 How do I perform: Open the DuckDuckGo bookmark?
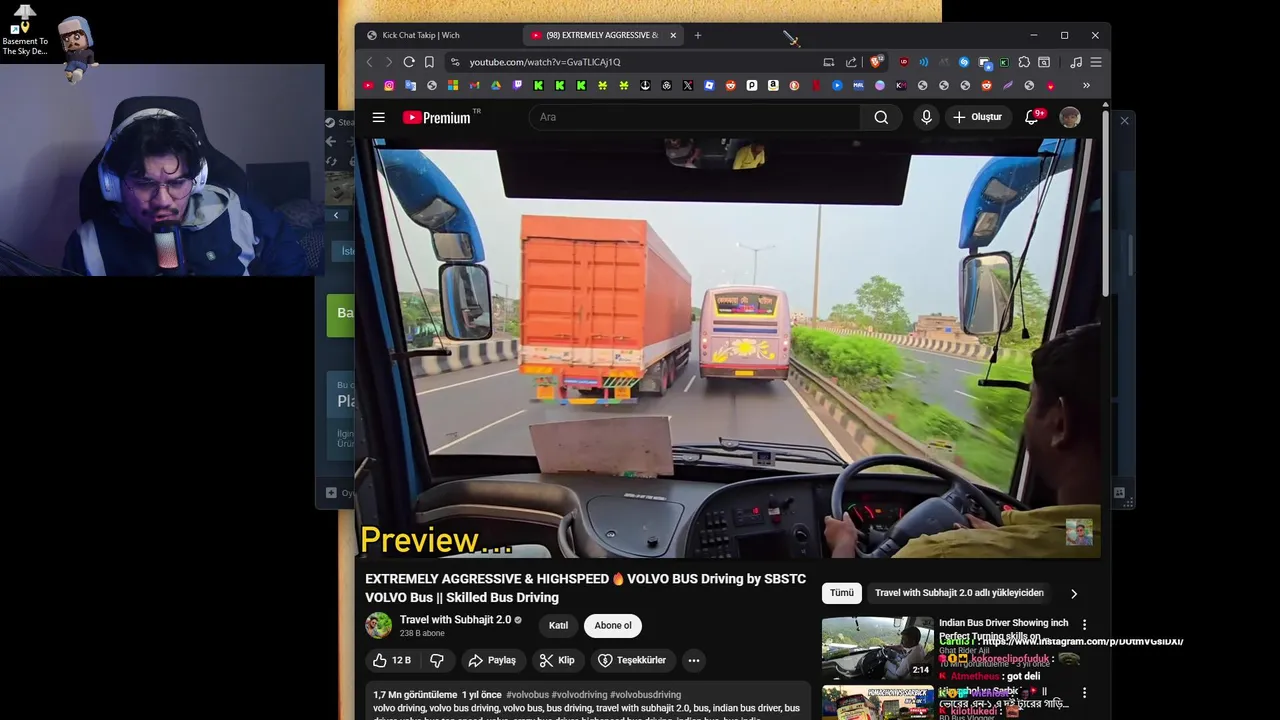click(794, 86)
